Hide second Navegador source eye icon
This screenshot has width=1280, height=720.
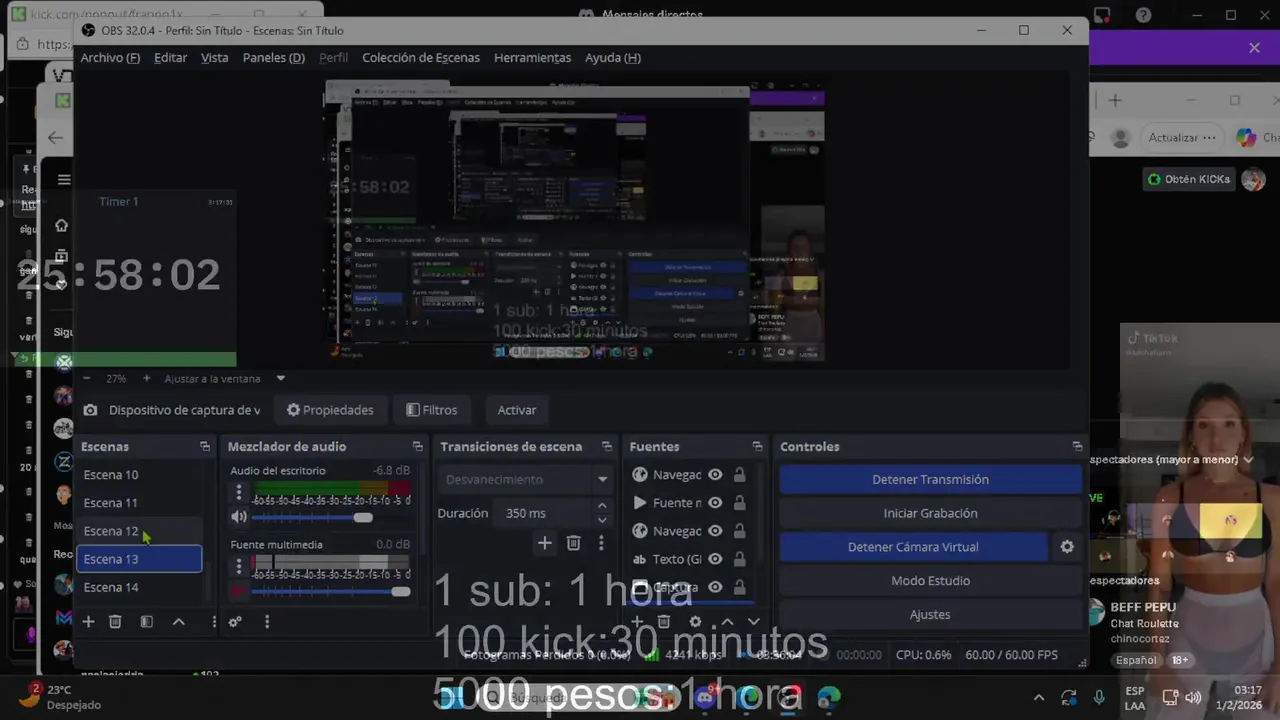715,531
